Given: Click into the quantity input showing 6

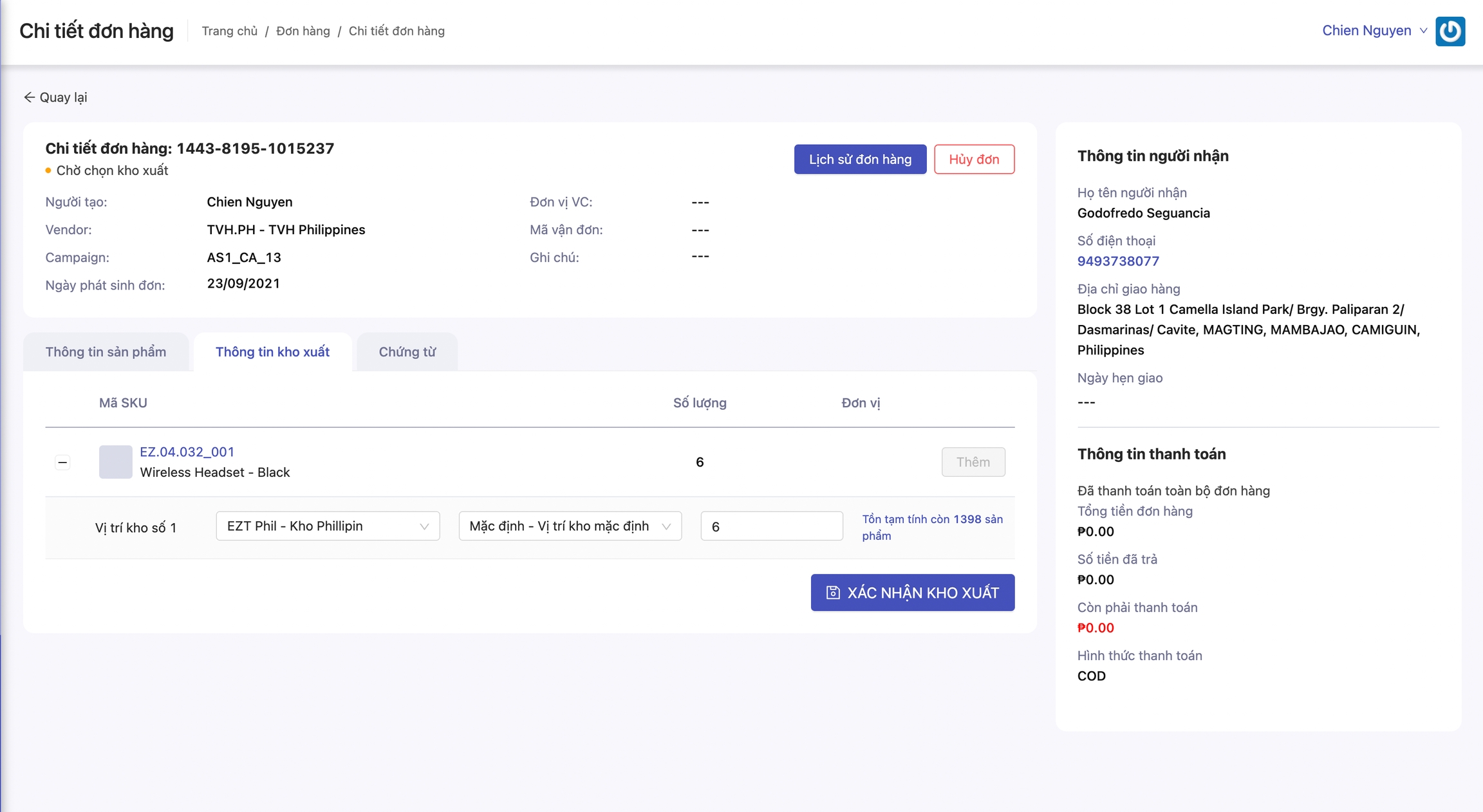Looking at the screenshot, I should click(771, 526).
